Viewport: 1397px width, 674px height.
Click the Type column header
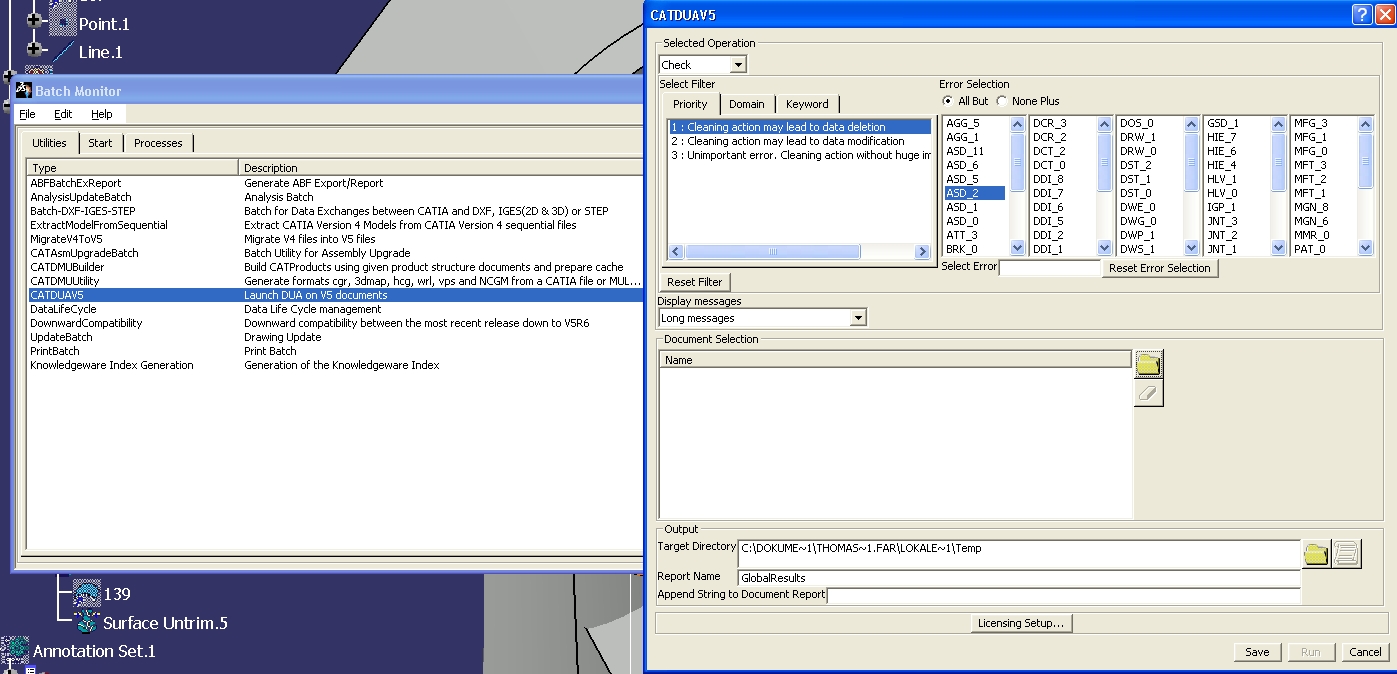pyautogui.click(x=133, y=168)
